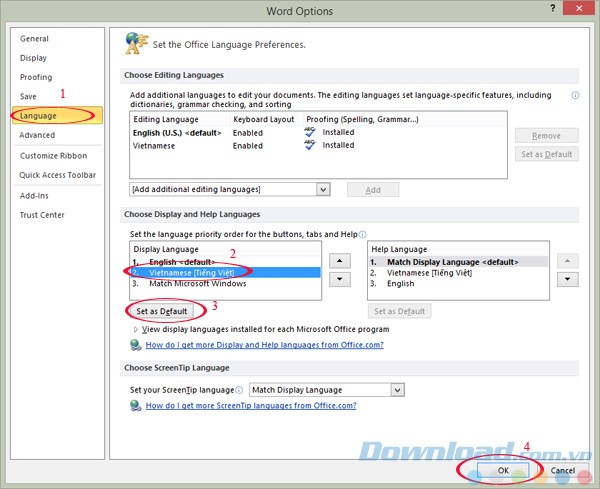Go to the Customize Ribbon category
Image resolution: width=600 pixels, height=489 pixels.
55,157
